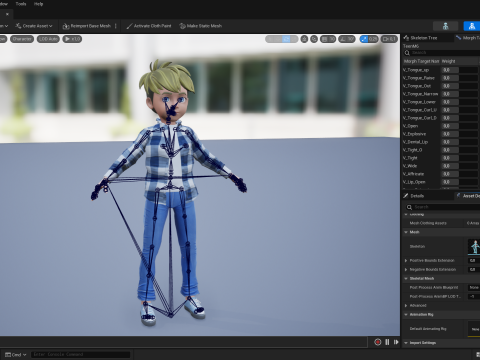Select the V_Tongue_Out morph target row
Image resolution: width=480 pixels, height=360 pixels.
[x=441, y=86]
